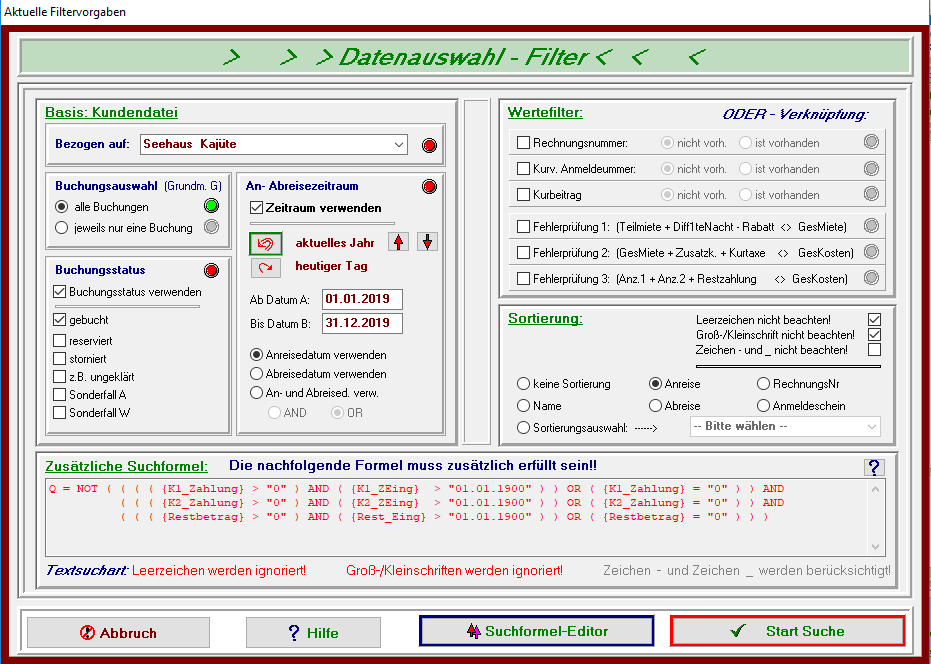Click the red indicator beside Bezogen auf
This screenshot has width=931, height=664.
(x=429, y=146)
